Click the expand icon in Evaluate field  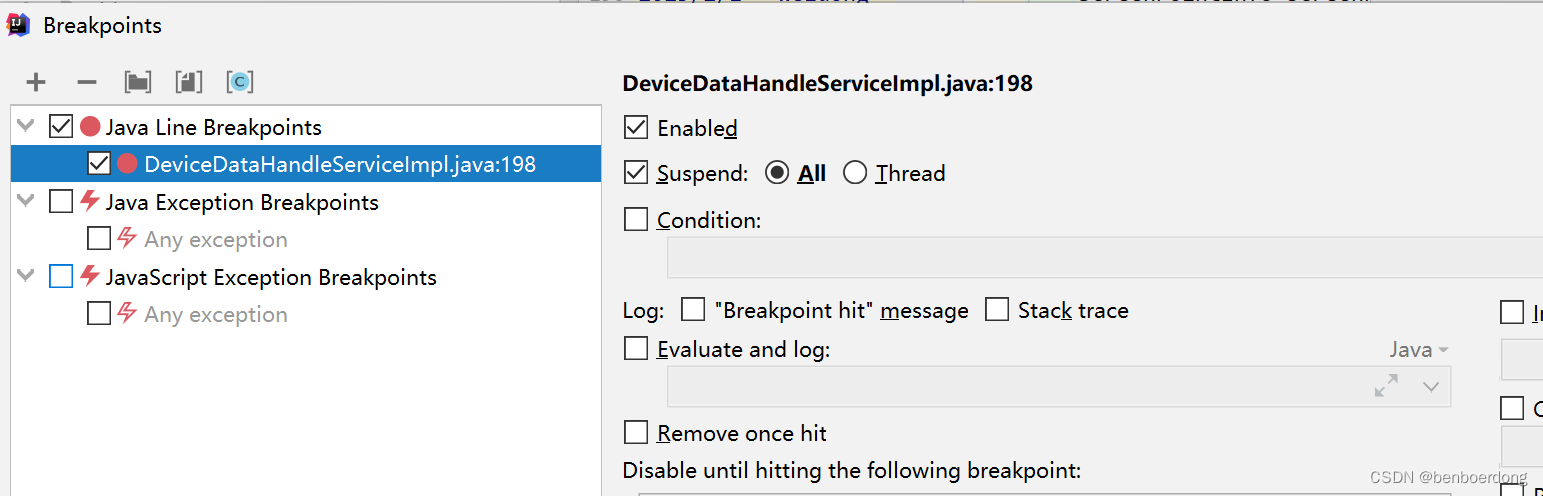coord(1386,386)
